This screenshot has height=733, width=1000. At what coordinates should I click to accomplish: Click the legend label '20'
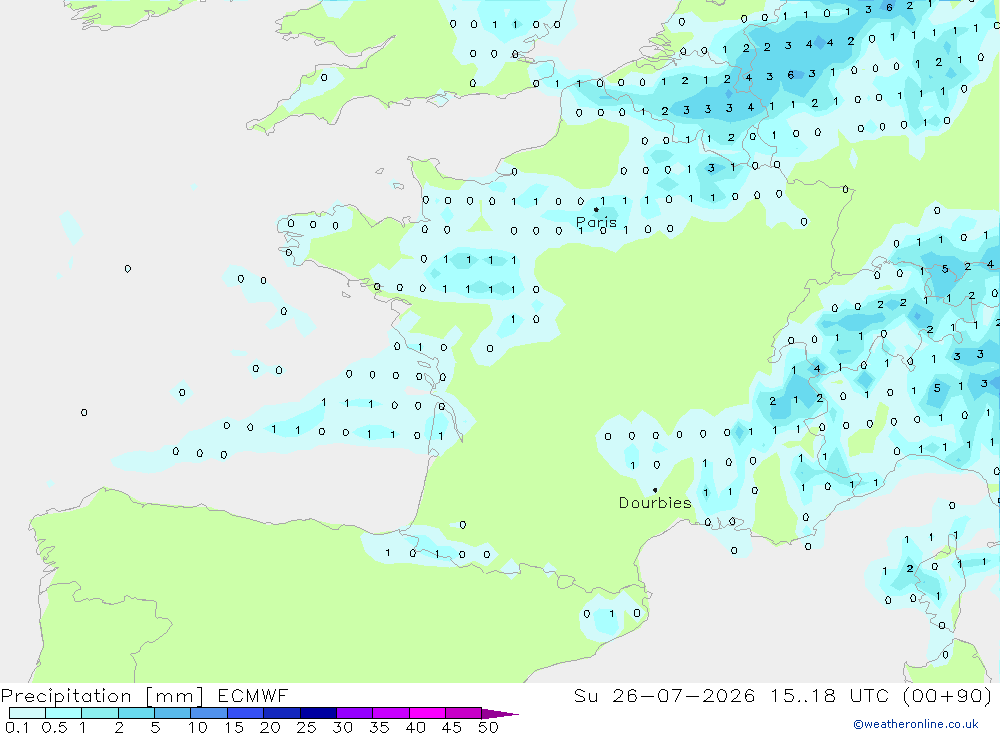(270, 727)
